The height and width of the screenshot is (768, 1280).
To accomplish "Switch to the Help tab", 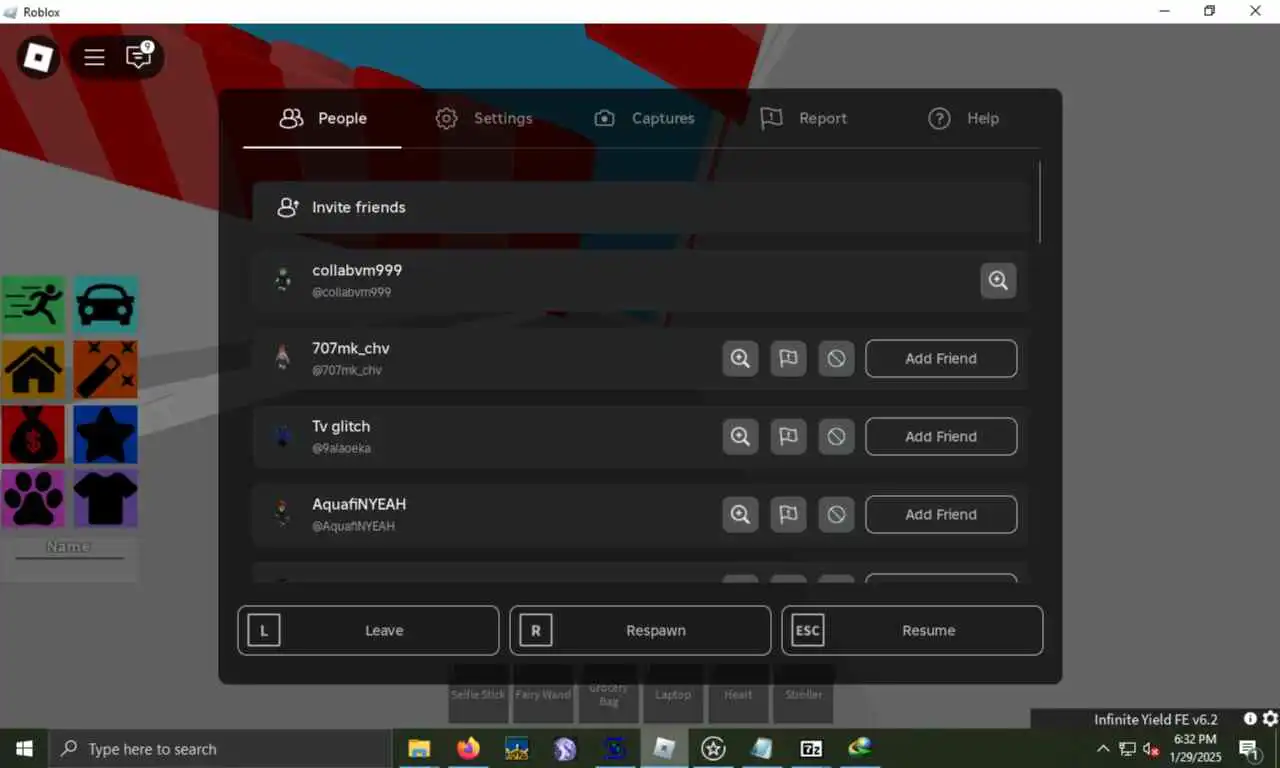I will pyautogui.click(x=964, y=118).
